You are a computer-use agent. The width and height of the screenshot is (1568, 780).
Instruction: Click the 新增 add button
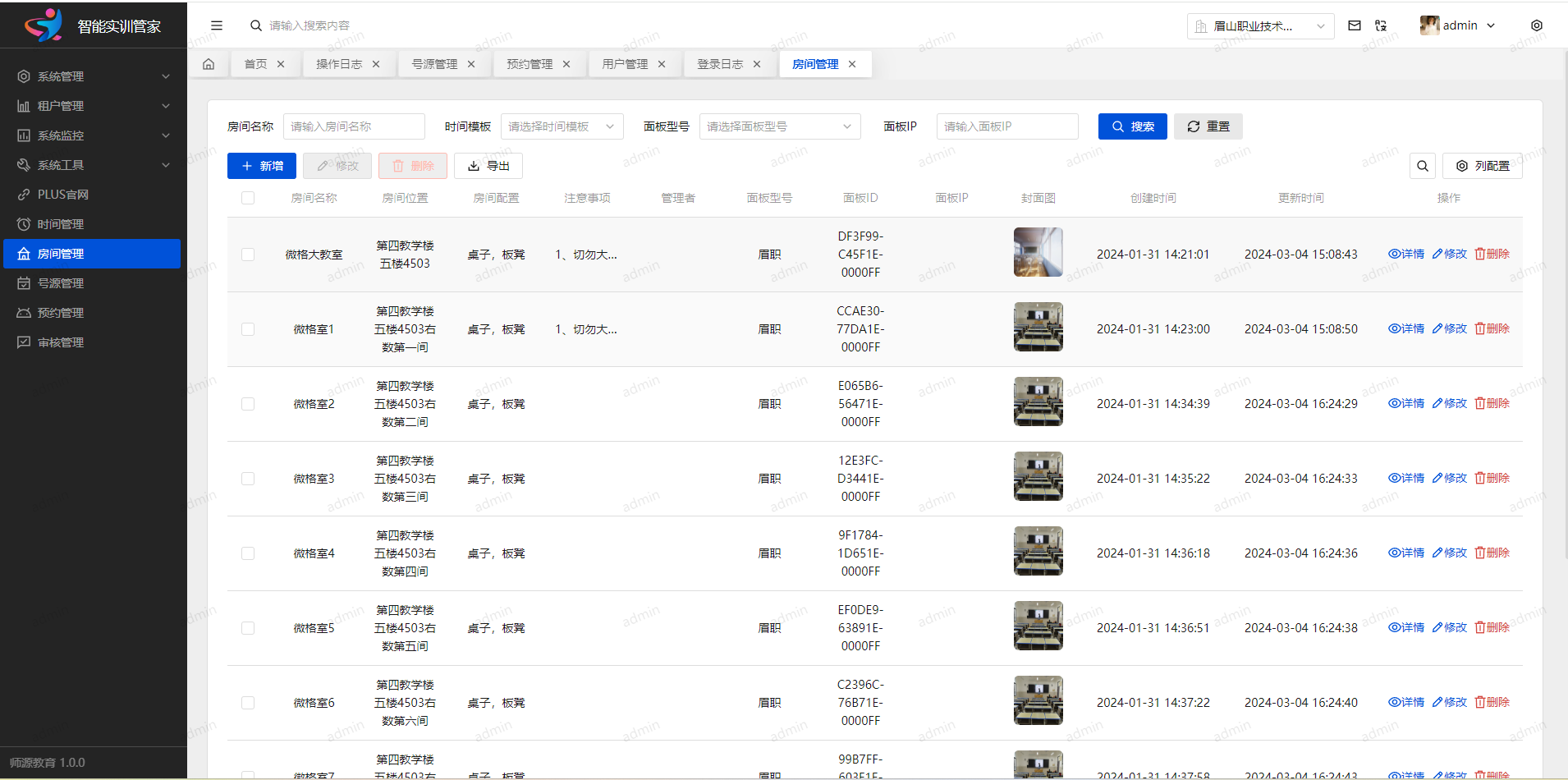pyautogui.click(x=262, y=166)
